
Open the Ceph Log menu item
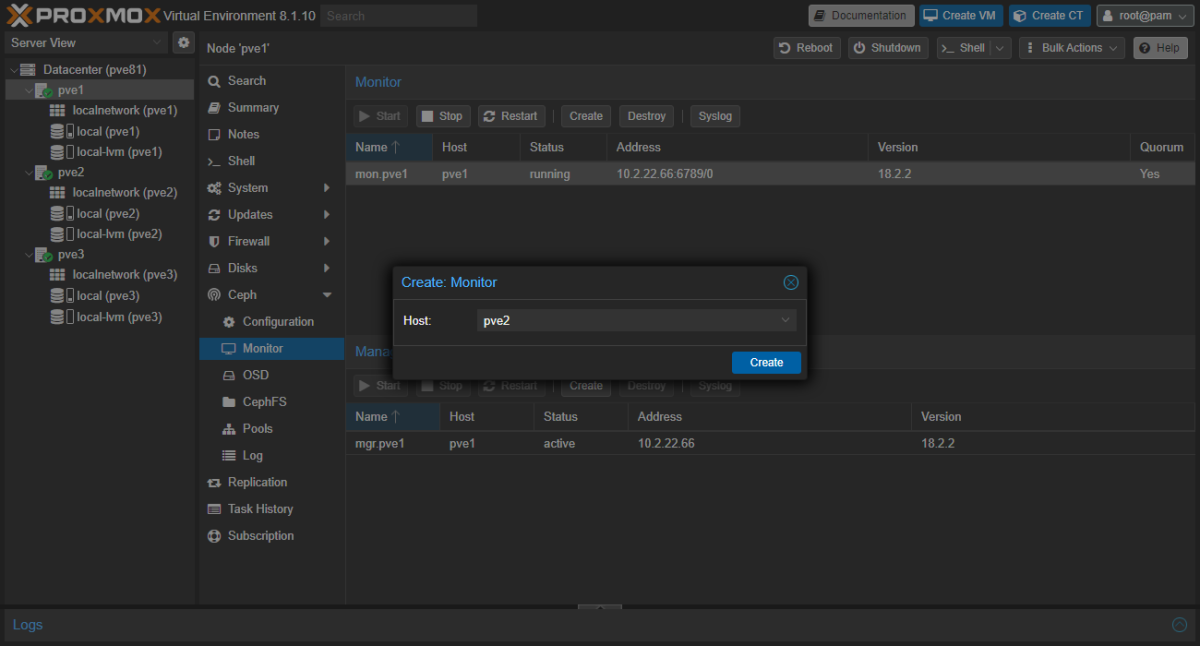click(x=271, y=455)
